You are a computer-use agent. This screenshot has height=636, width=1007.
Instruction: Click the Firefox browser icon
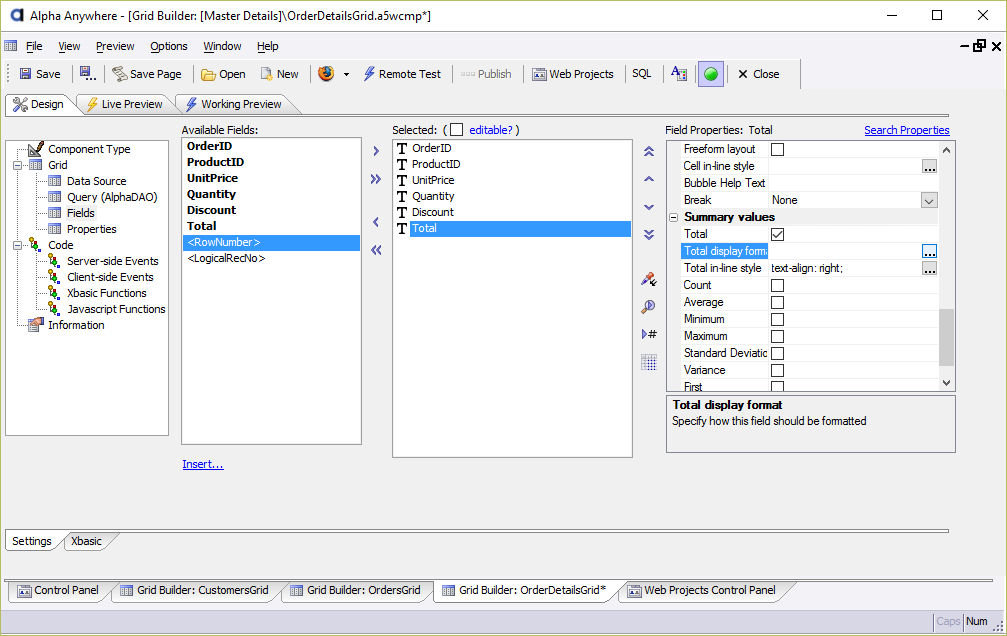326,73
